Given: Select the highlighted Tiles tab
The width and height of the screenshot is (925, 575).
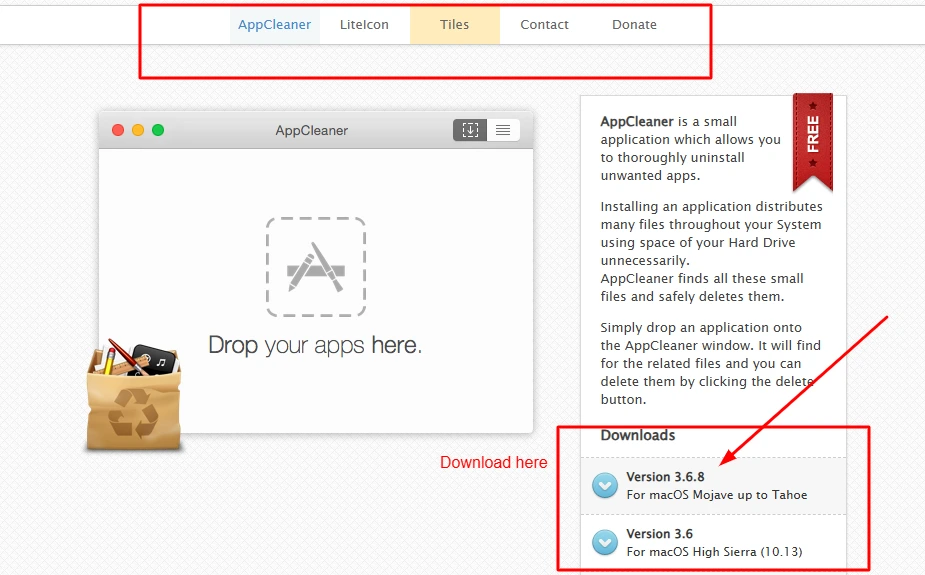Looking at the screenshot, I should coord(454,24).
